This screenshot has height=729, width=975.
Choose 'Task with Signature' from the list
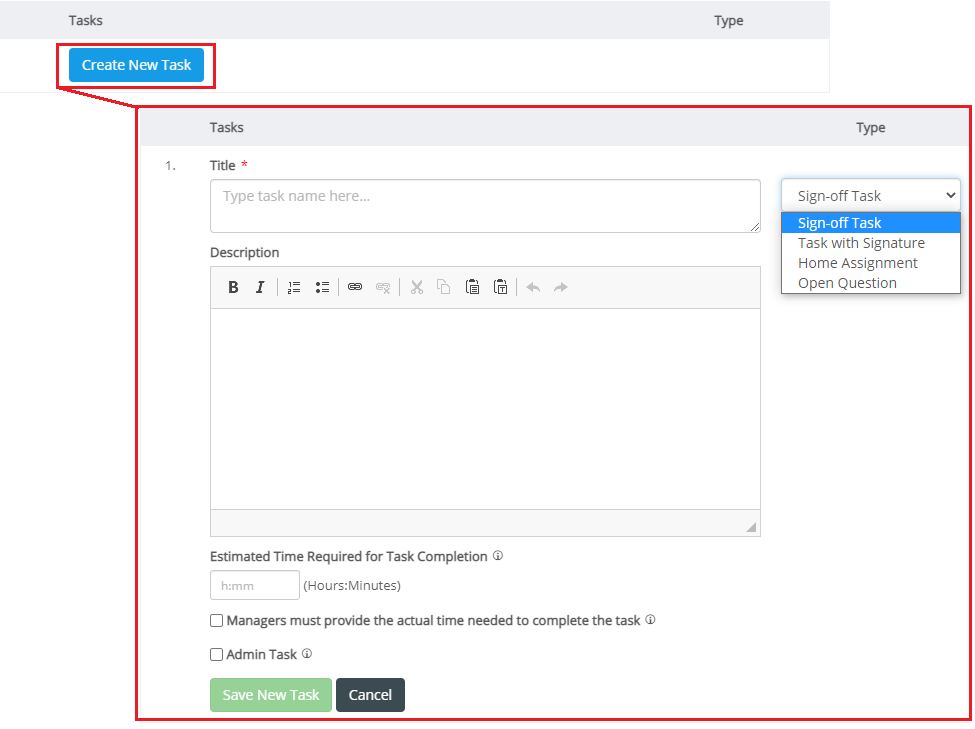(x=861, y=242)
